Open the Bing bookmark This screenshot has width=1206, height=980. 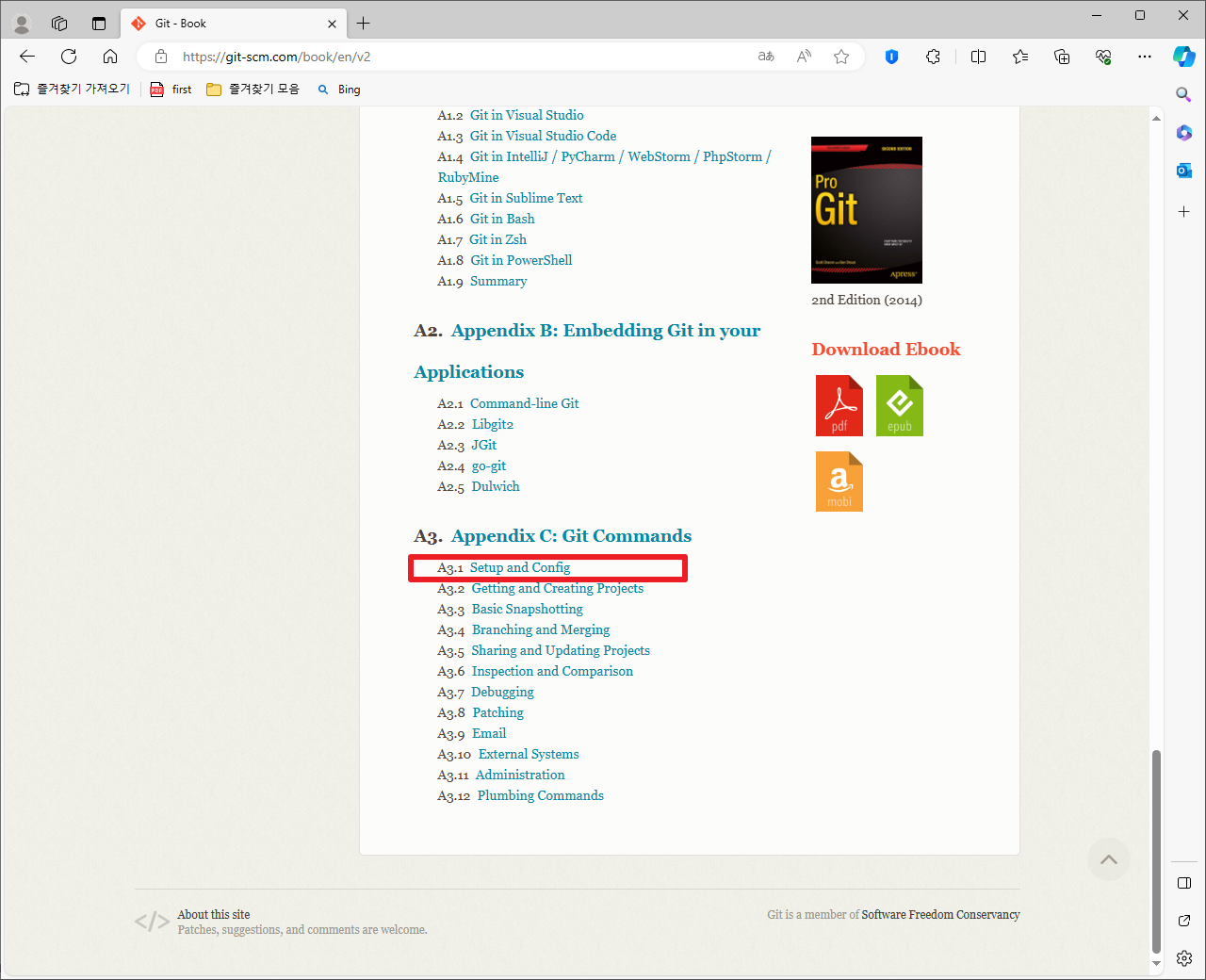pos(339,90)
